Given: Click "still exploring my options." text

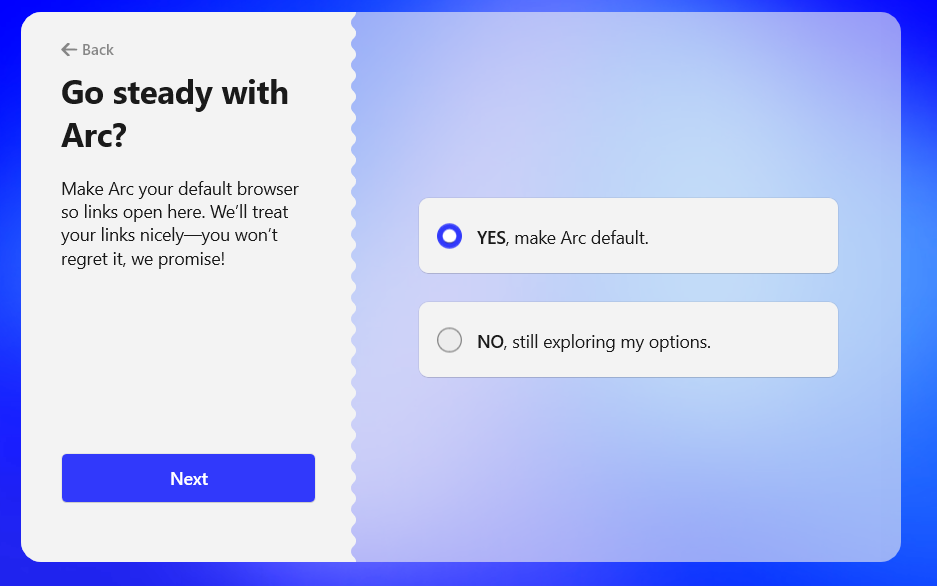Looking at the screenshot, I should [611, 342].
